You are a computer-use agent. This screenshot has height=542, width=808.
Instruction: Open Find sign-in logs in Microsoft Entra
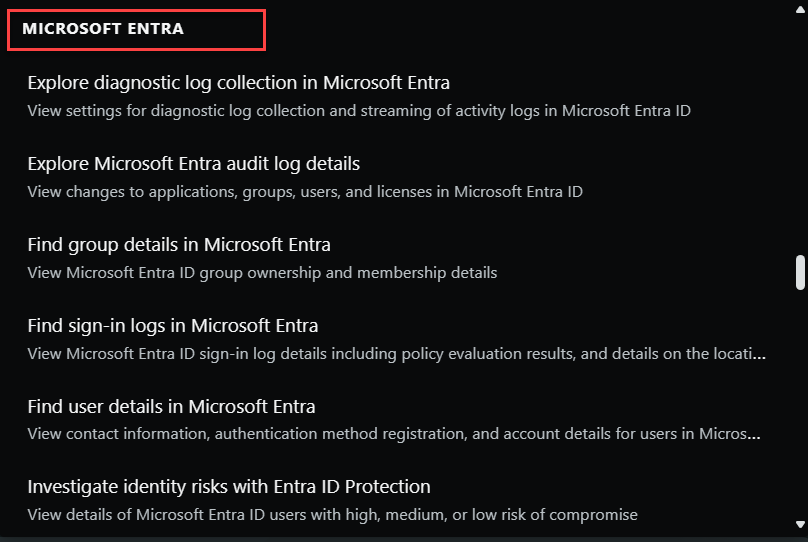173,325
